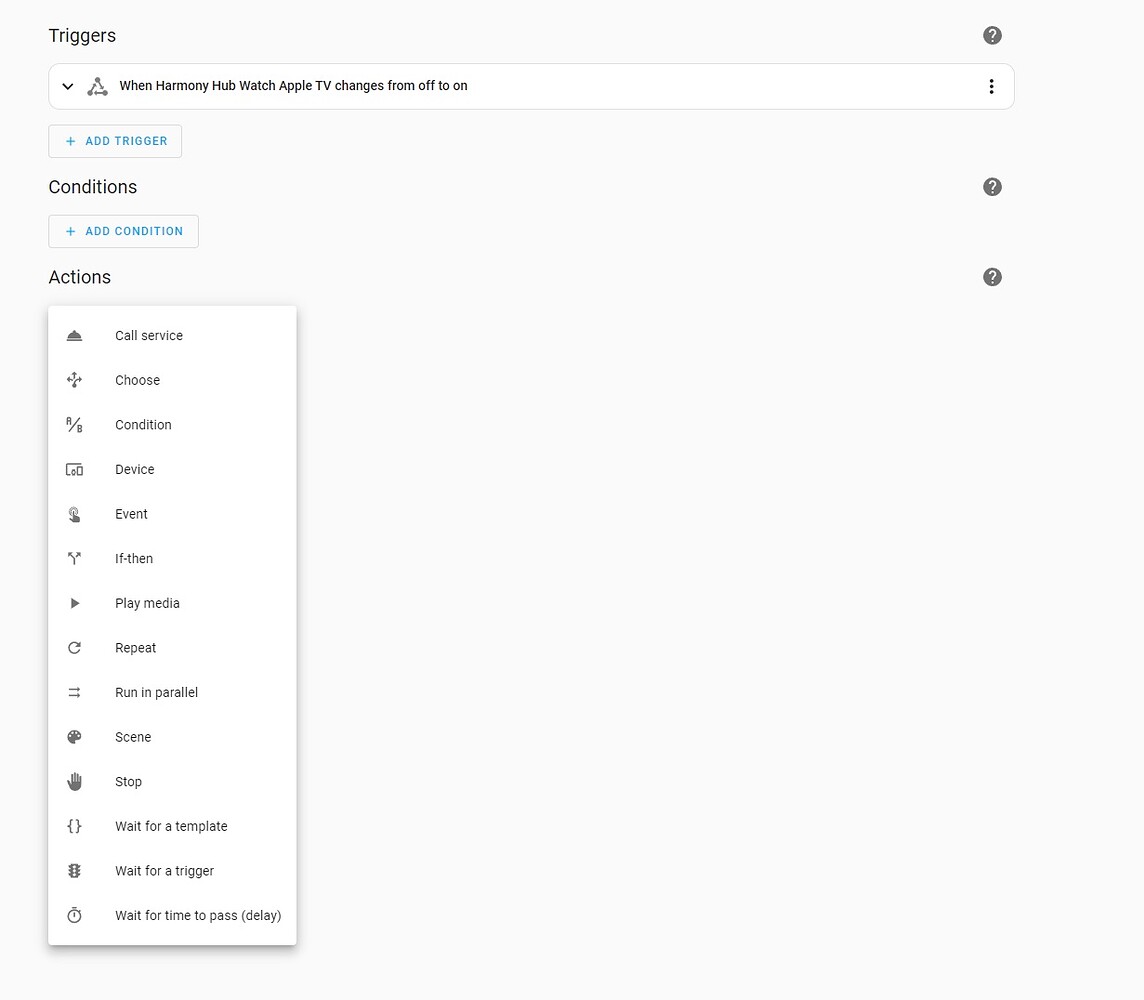
Task: Click the Triggers help question mark icon
Action: pos(992,36)
